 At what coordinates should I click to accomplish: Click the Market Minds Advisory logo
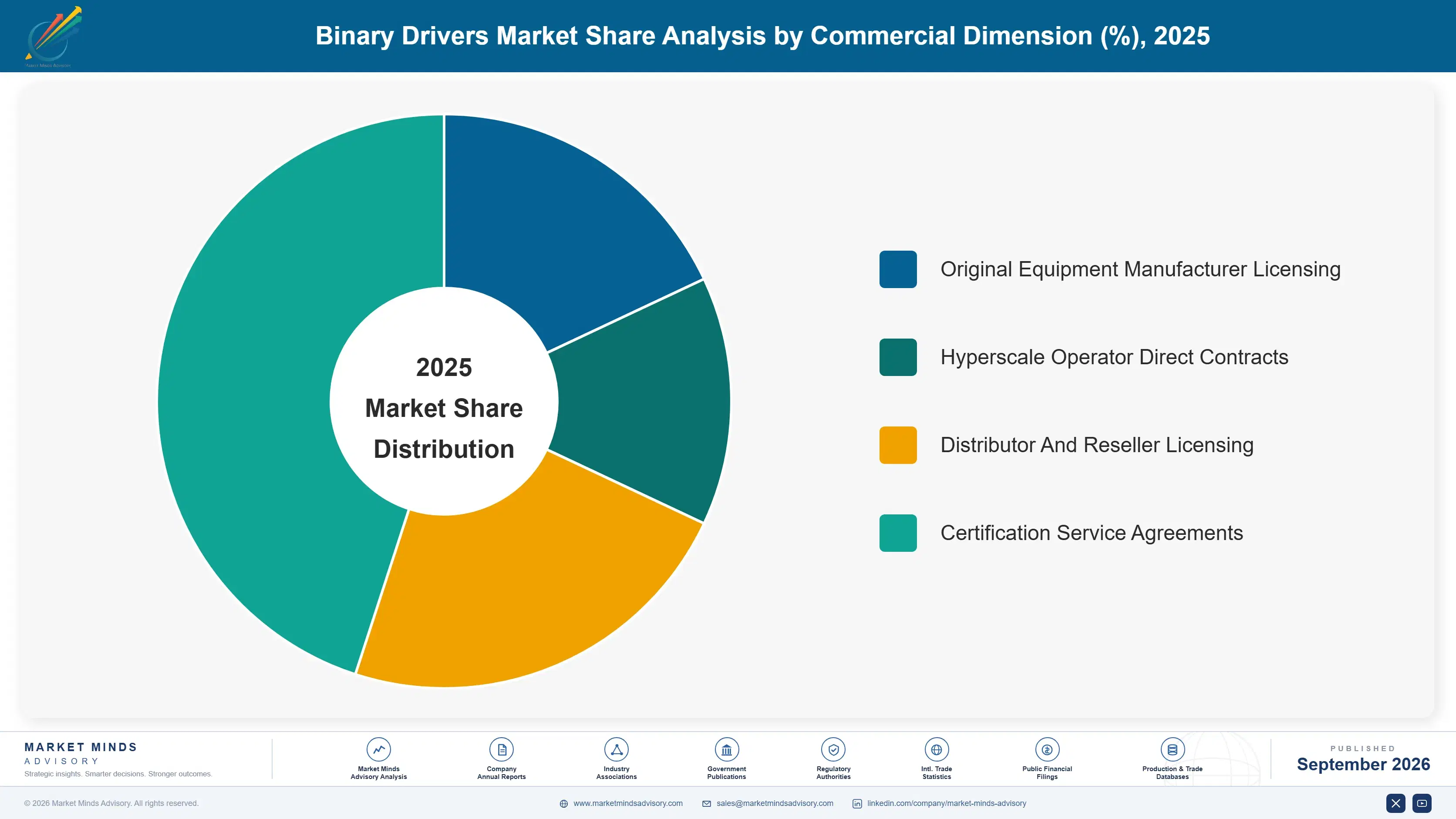[x=53, y=37]
